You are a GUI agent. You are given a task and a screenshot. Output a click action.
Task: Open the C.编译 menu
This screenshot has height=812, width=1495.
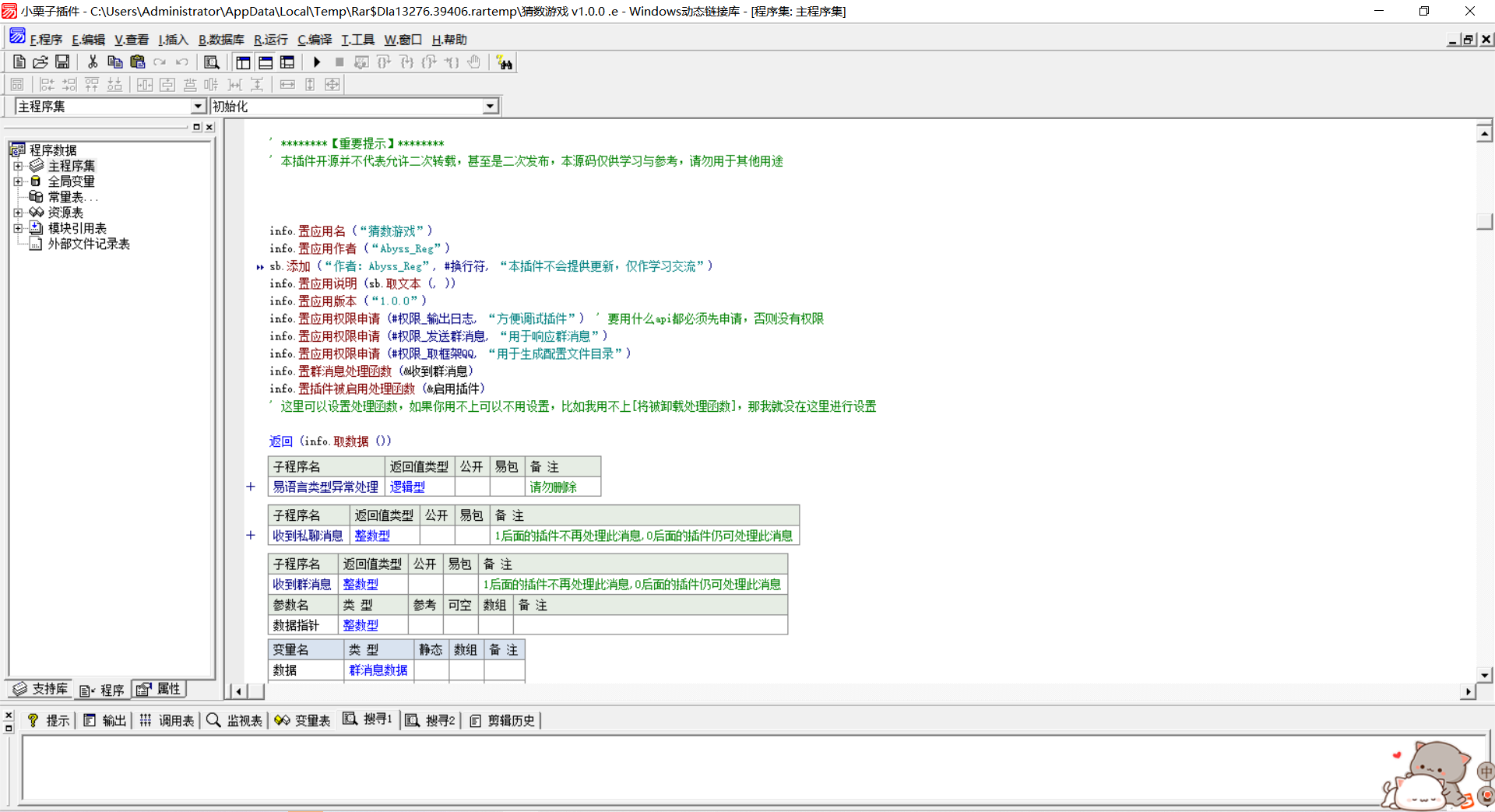click(315, 40)
